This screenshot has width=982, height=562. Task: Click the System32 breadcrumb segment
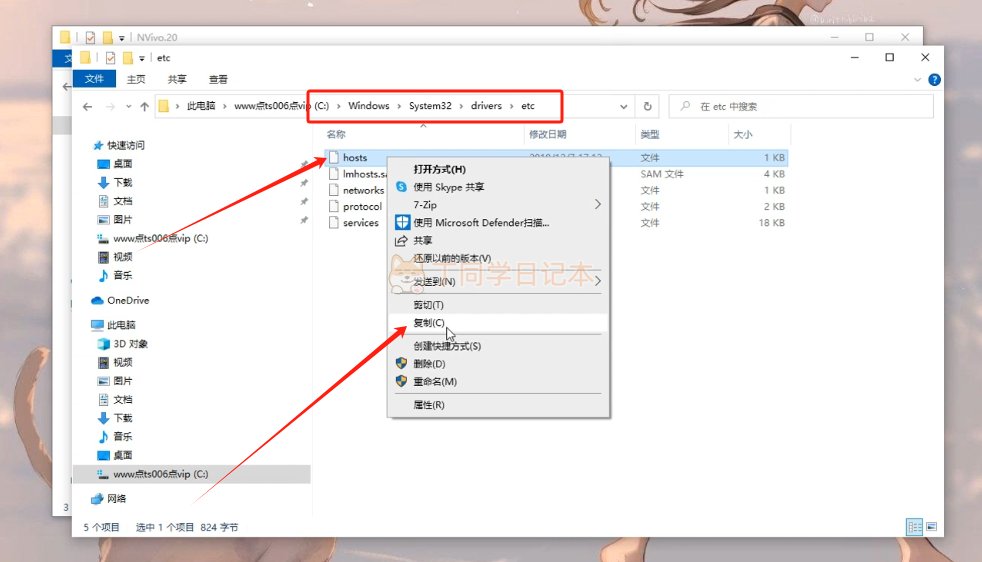pyautogui.click(x=430, y=106)
